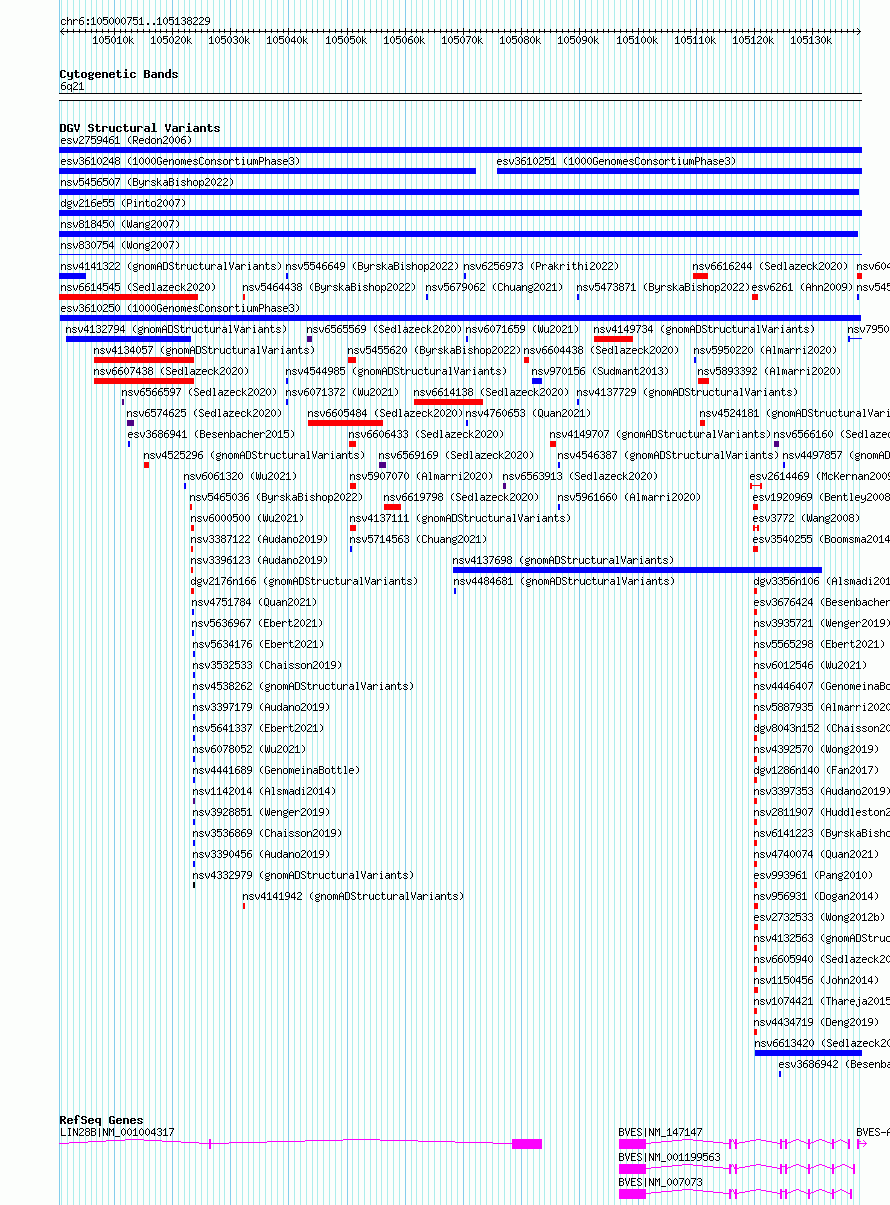Click nsv970156 (Sudmant2013) variant
This screenshot has height=1205, width=890.
pos(600,371)
